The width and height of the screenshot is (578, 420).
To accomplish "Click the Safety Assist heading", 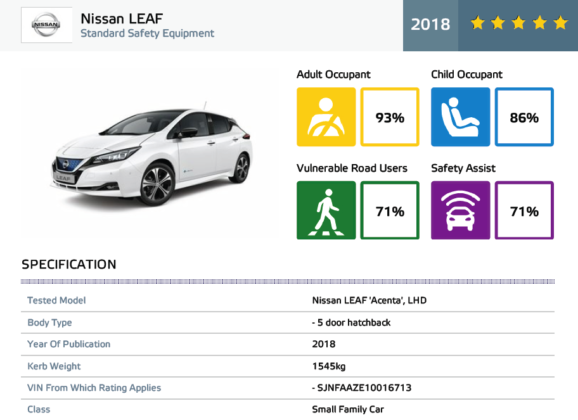I will pyautogui.click(x=463, y=168).
